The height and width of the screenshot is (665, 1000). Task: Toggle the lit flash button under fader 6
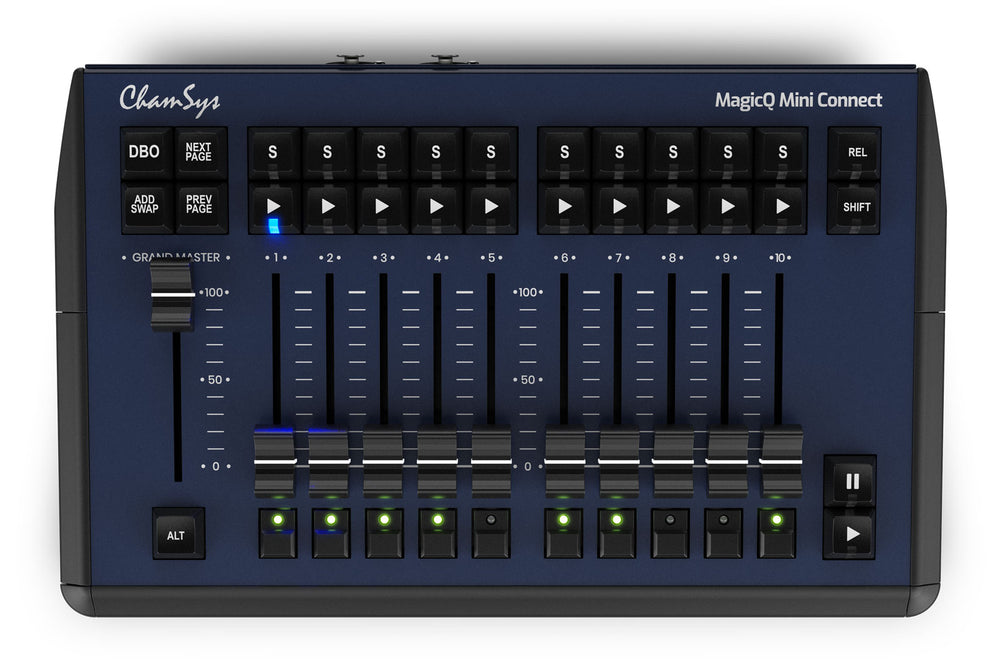point(564,533)
